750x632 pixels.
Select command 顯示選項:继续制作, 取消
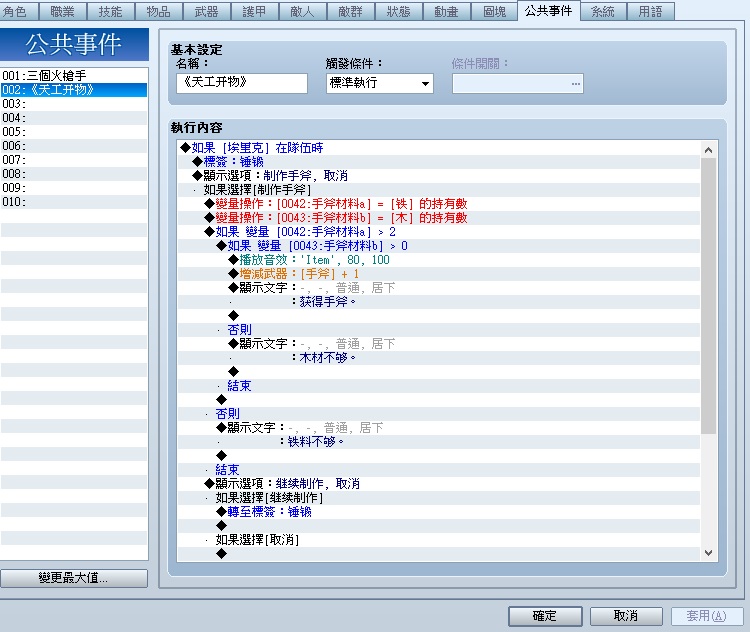439,484
